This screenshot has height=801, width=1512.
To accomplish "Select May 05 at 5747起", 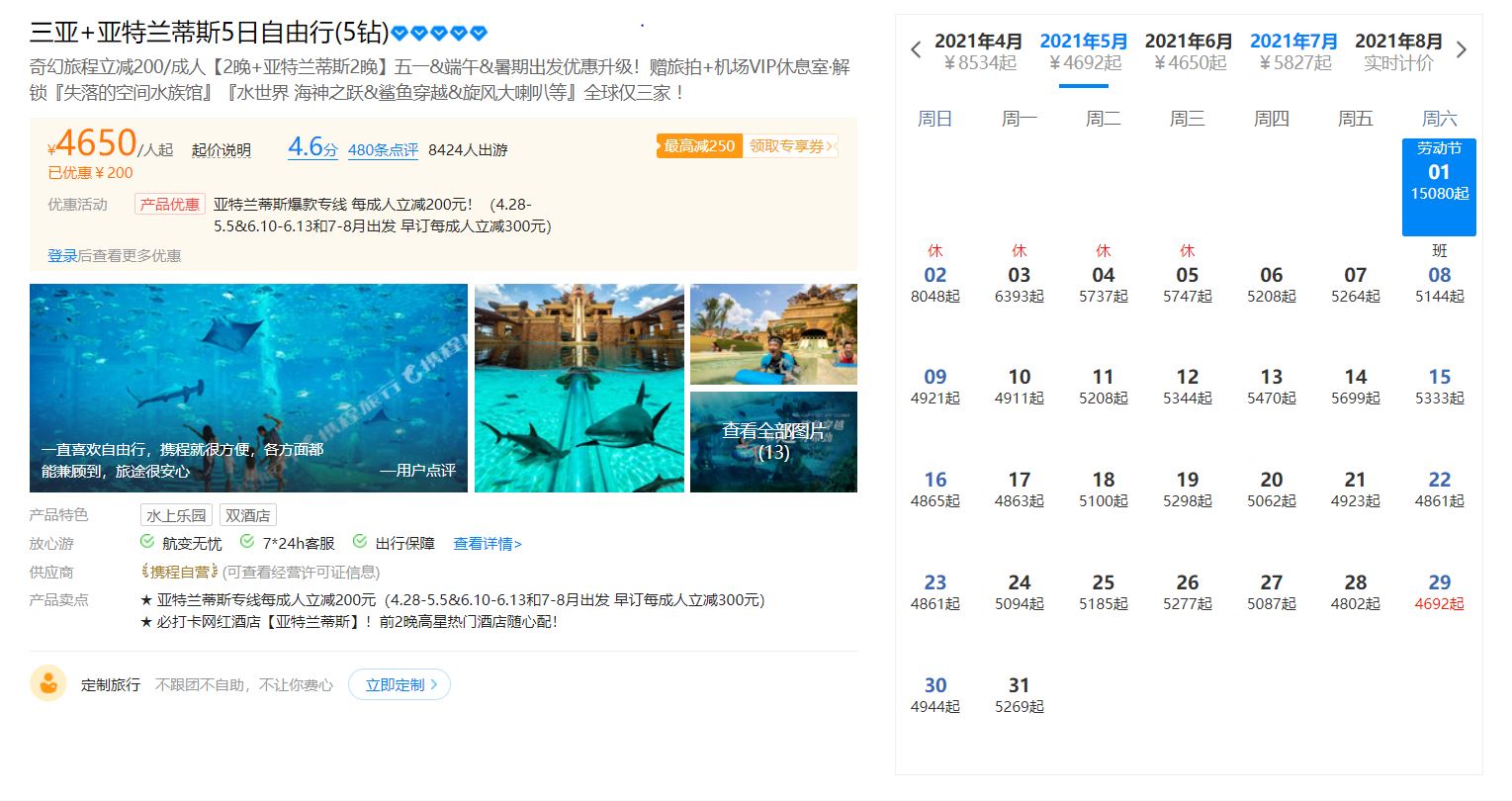I will pos(1188,284).
